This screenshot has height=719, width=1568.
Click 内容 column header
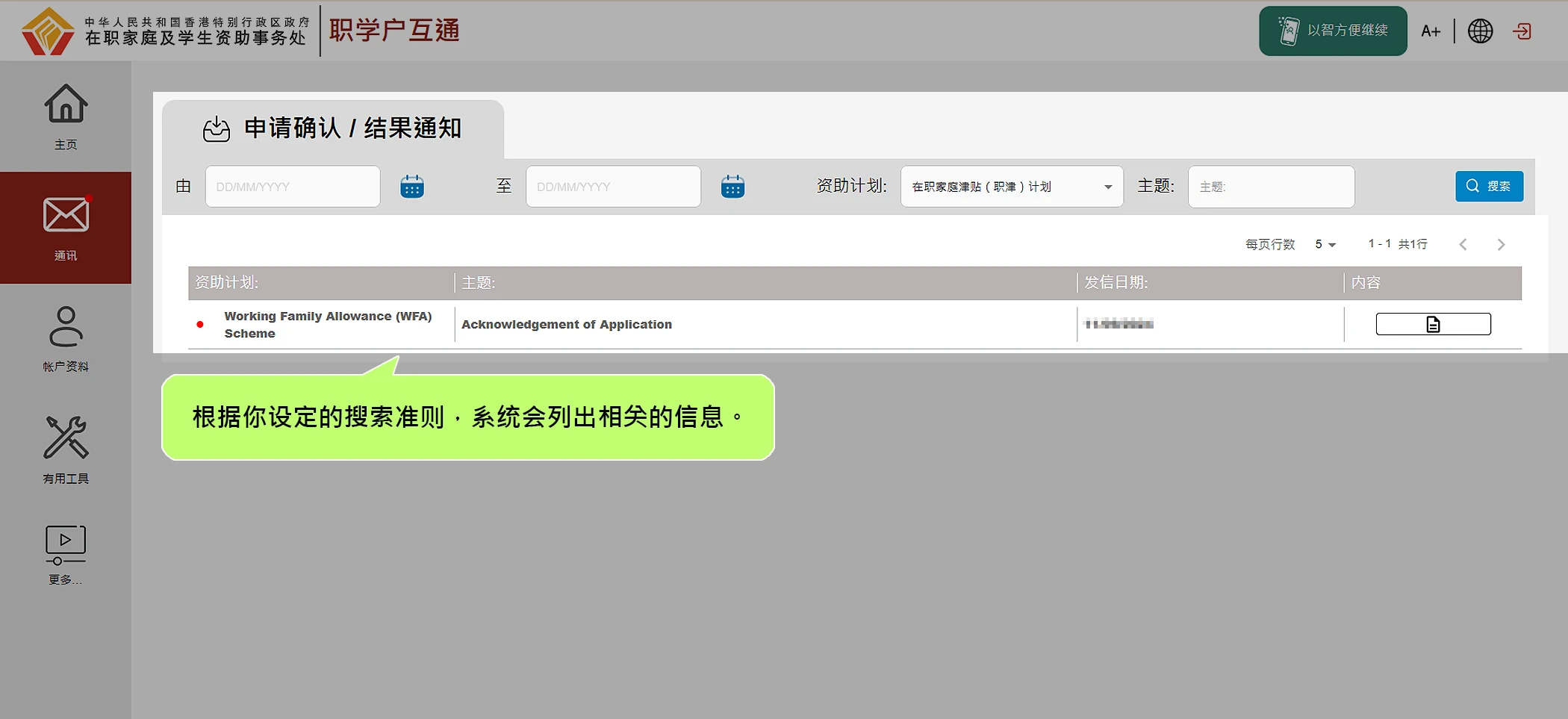[1366, 283]
